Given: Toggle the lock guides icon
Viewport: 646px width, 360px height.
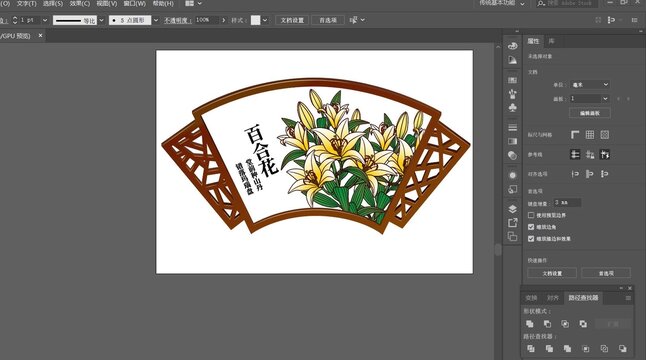Looking at the screenshot, I should coord(590,154).
